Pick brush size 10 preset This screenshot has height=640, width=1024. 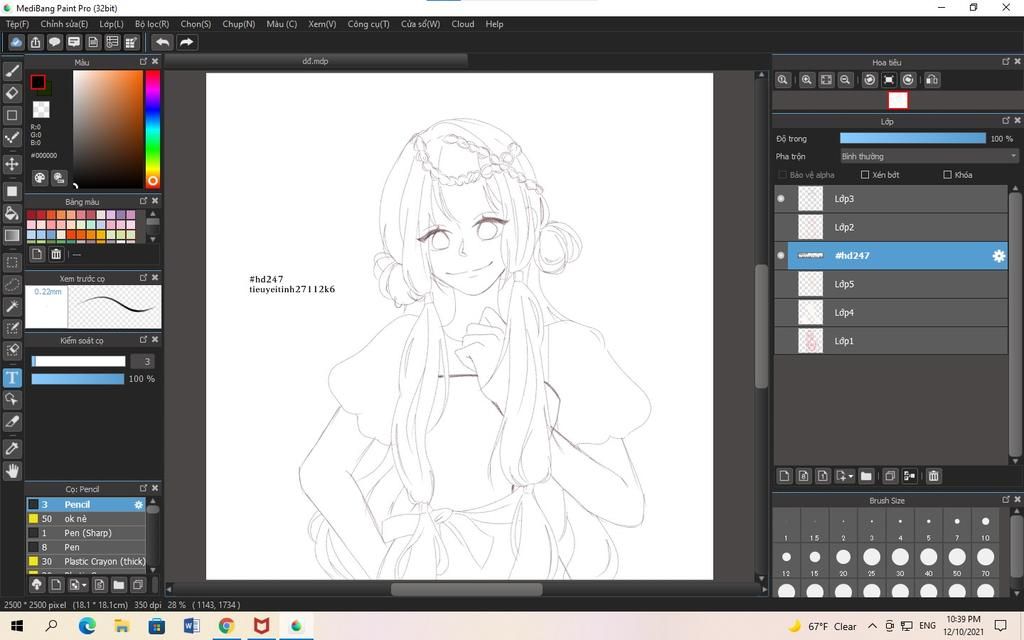tap(985, 526)
